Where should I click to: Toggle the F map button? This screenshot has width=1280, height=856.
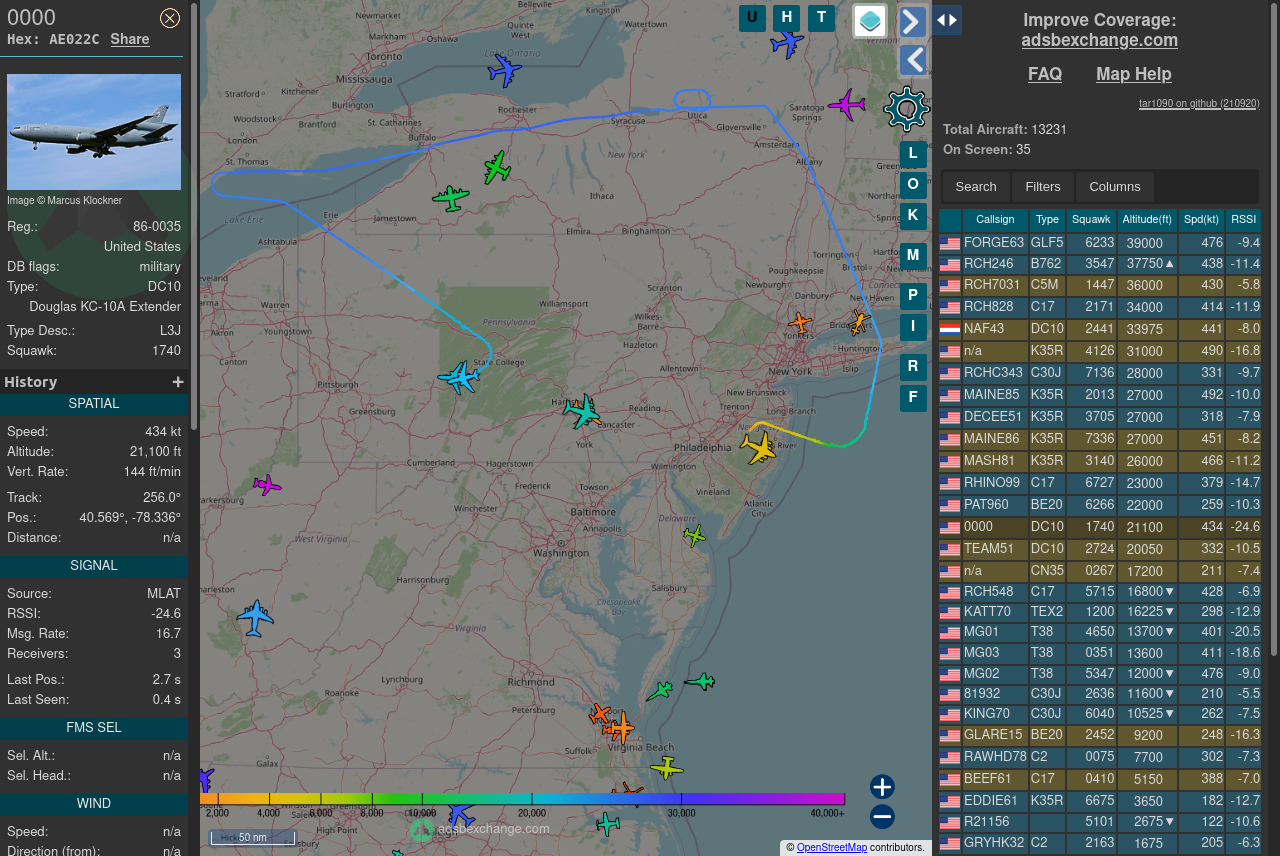click(x=913, y=398)
